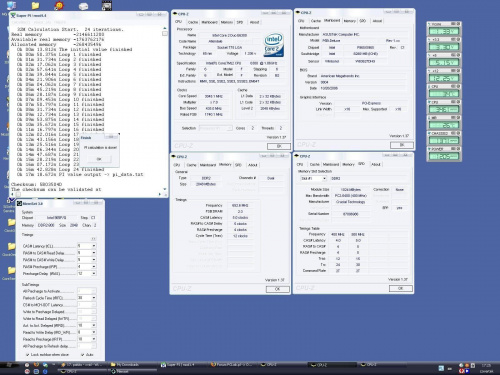
Task: Click title icon of CPU-Z Memory window
Action: pos(174,156)
